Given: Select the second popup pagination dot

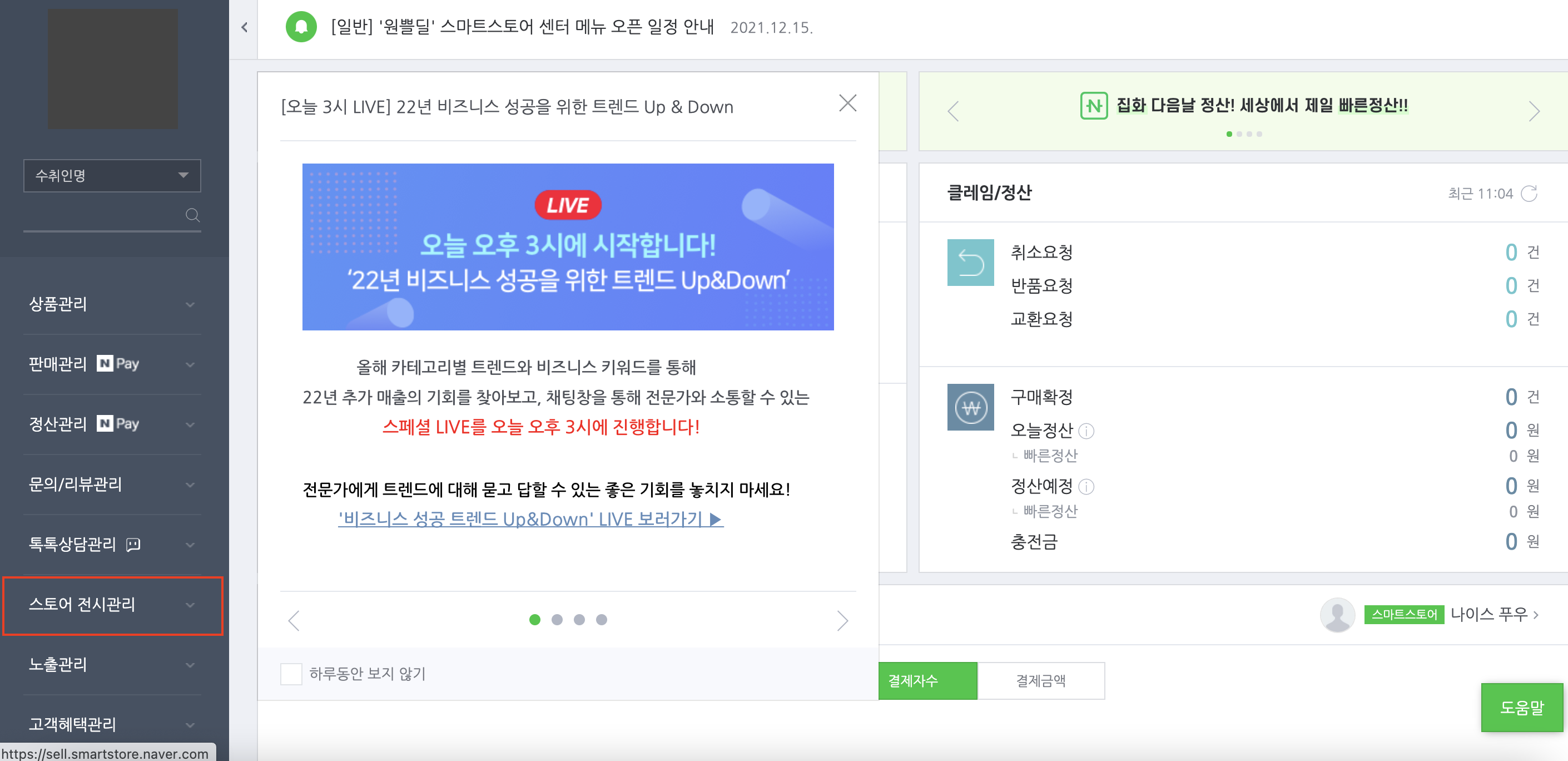Looking at the screenshot, I should tap(557, 620).
